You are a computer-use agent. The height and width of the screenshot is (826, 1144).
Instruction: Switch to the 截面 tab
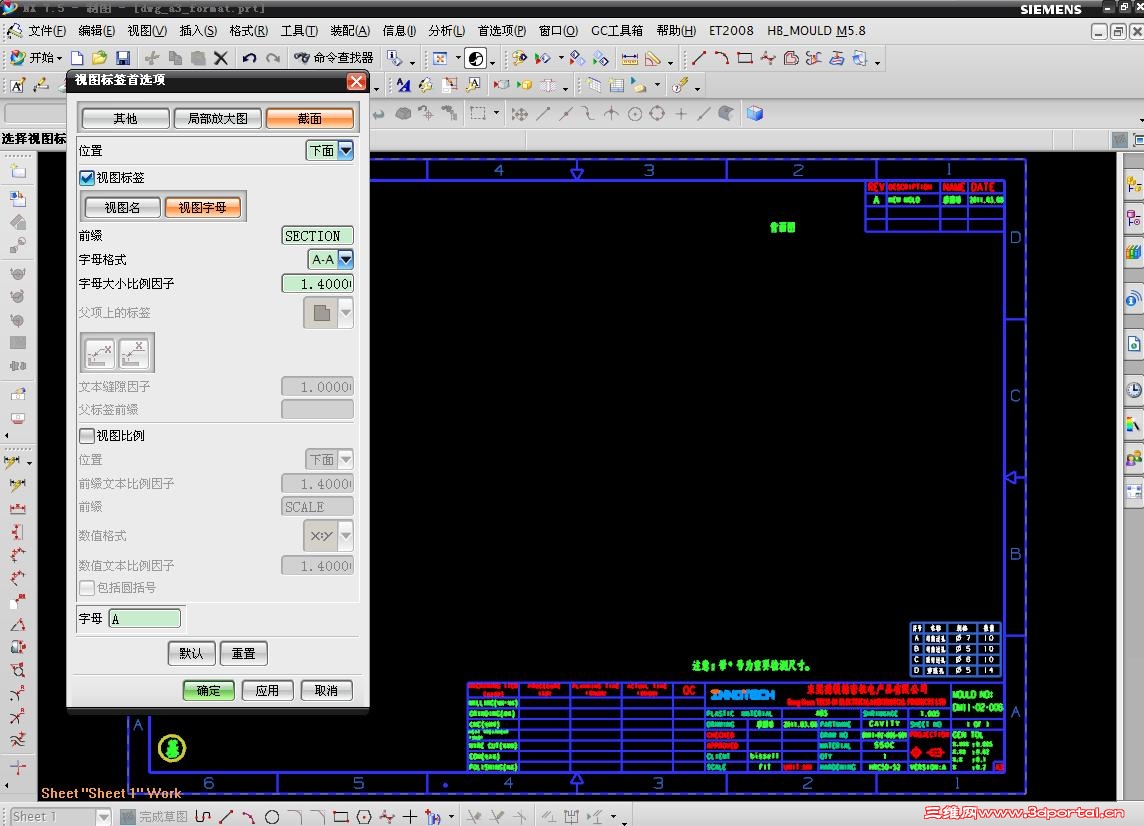click(310, 118)
